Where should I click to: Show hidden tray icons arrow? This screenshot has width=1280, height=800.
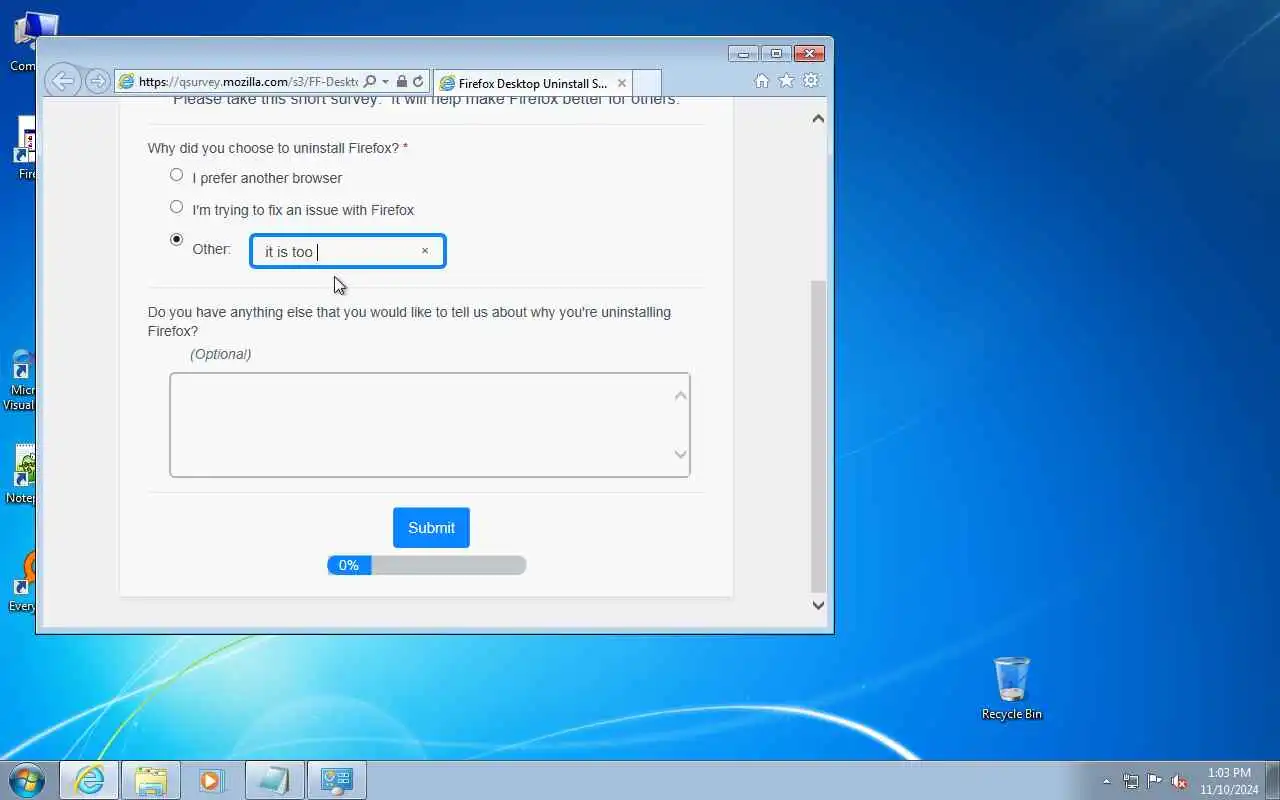(x=1106, y=781)
